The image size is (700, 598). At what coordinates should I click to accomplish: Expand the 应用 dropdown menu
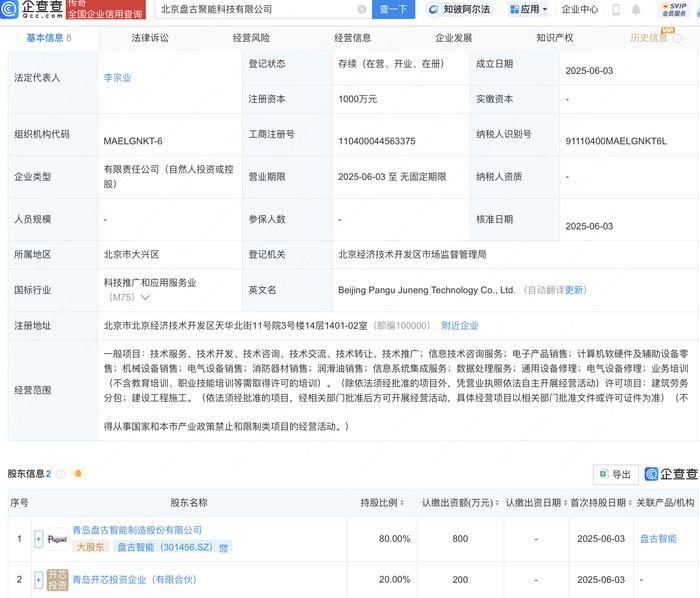click(x=528, y=9)
